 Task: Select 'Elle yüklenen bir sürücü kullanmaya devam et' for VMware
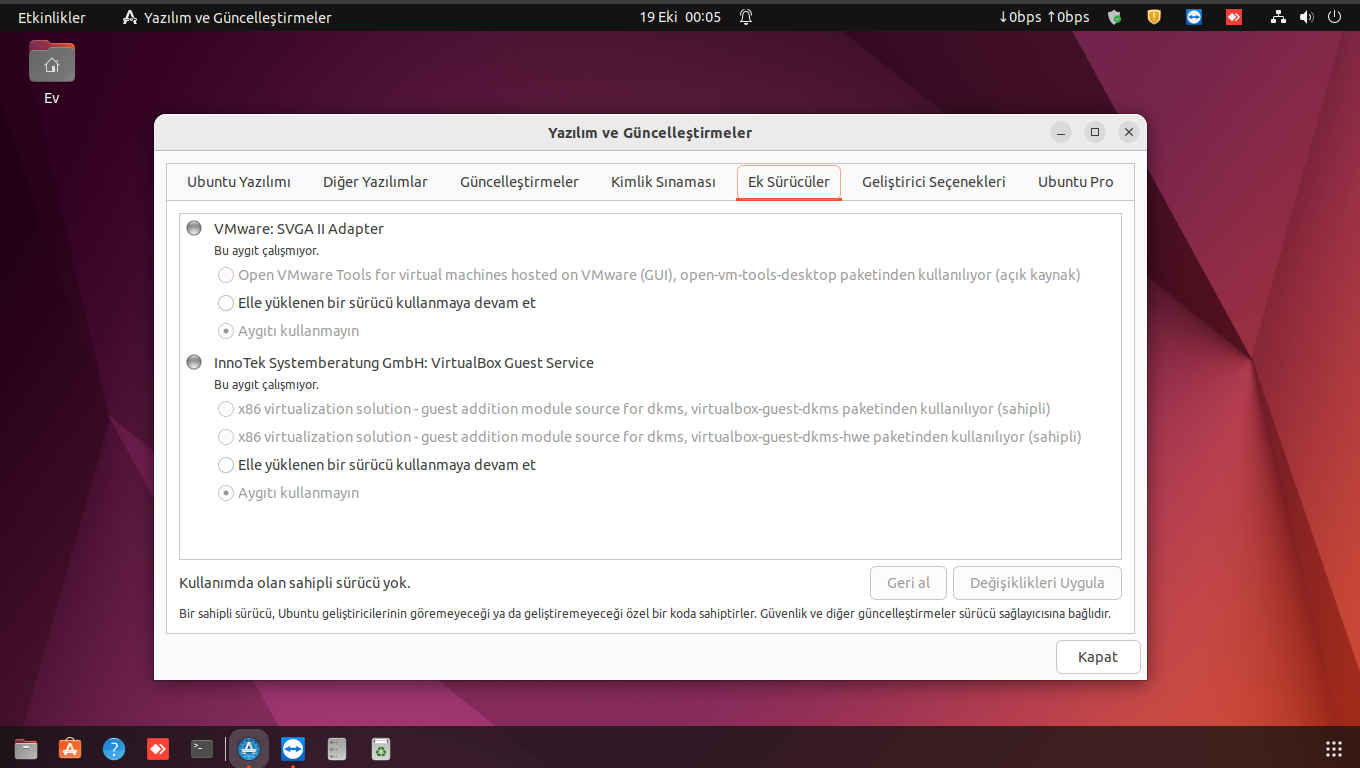(225, 302)
